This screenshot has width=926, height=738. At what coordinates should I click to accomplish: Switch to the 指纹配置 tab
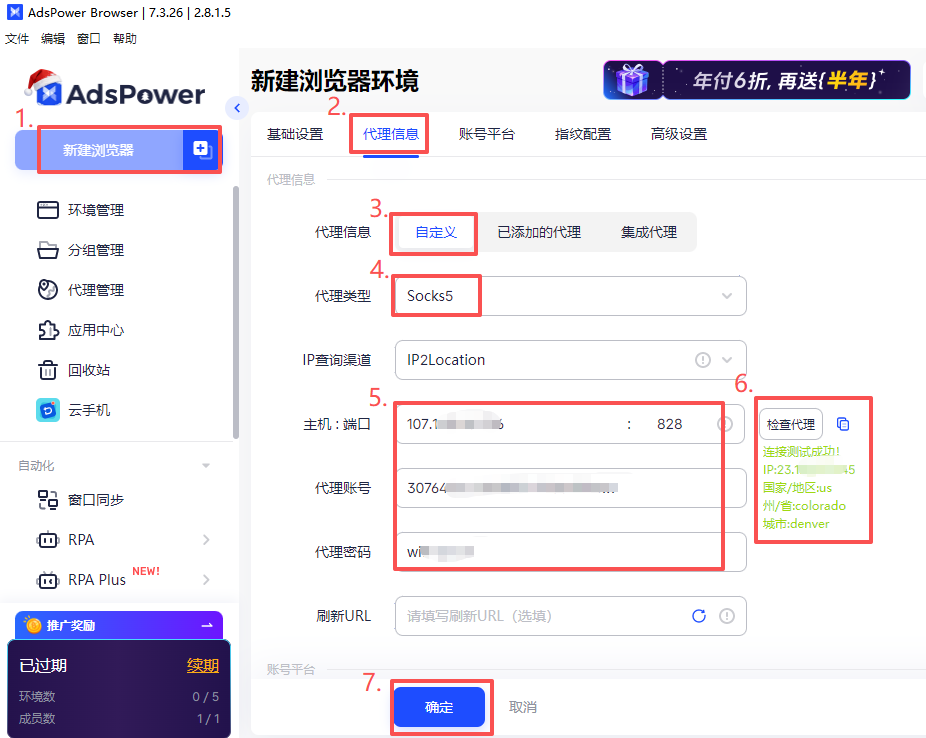[x=583, y=134]
